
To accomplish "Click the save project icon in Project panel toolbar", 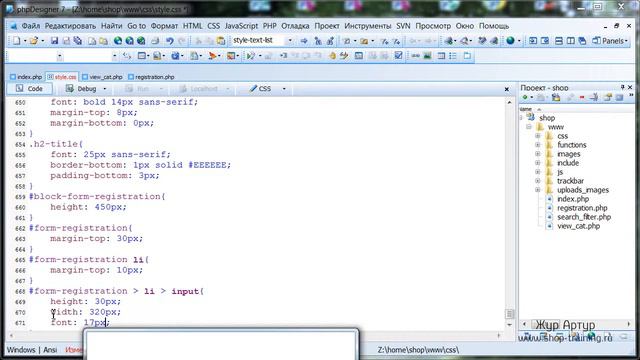I will pos(556,97).
